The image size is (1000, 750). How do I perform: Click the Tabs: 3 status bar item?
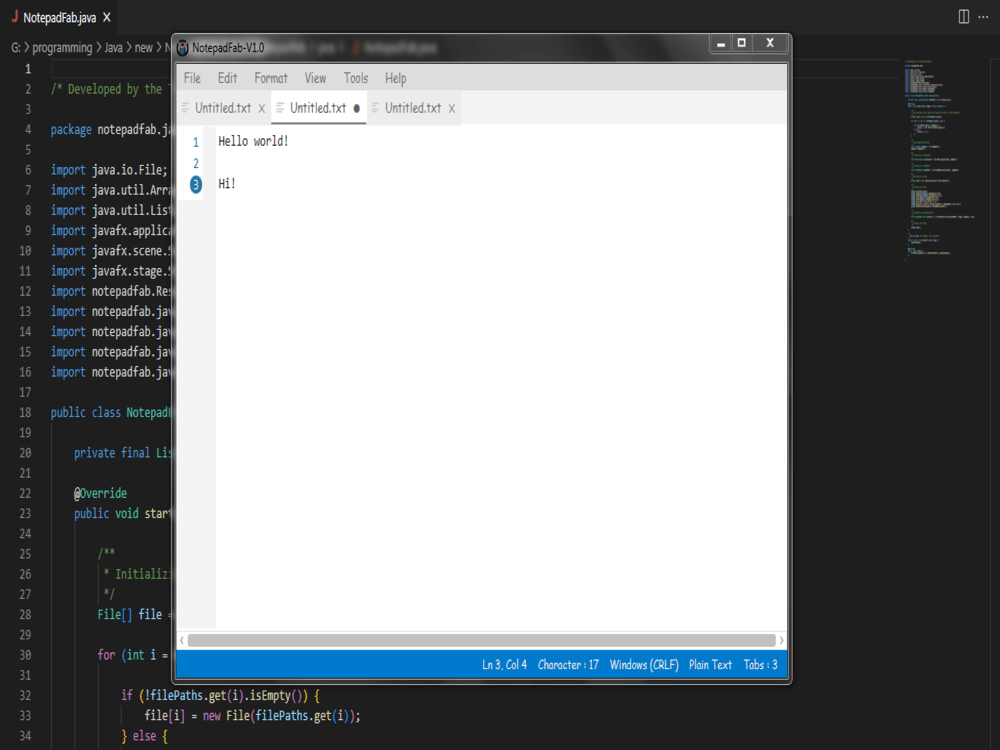pos(760,664)
